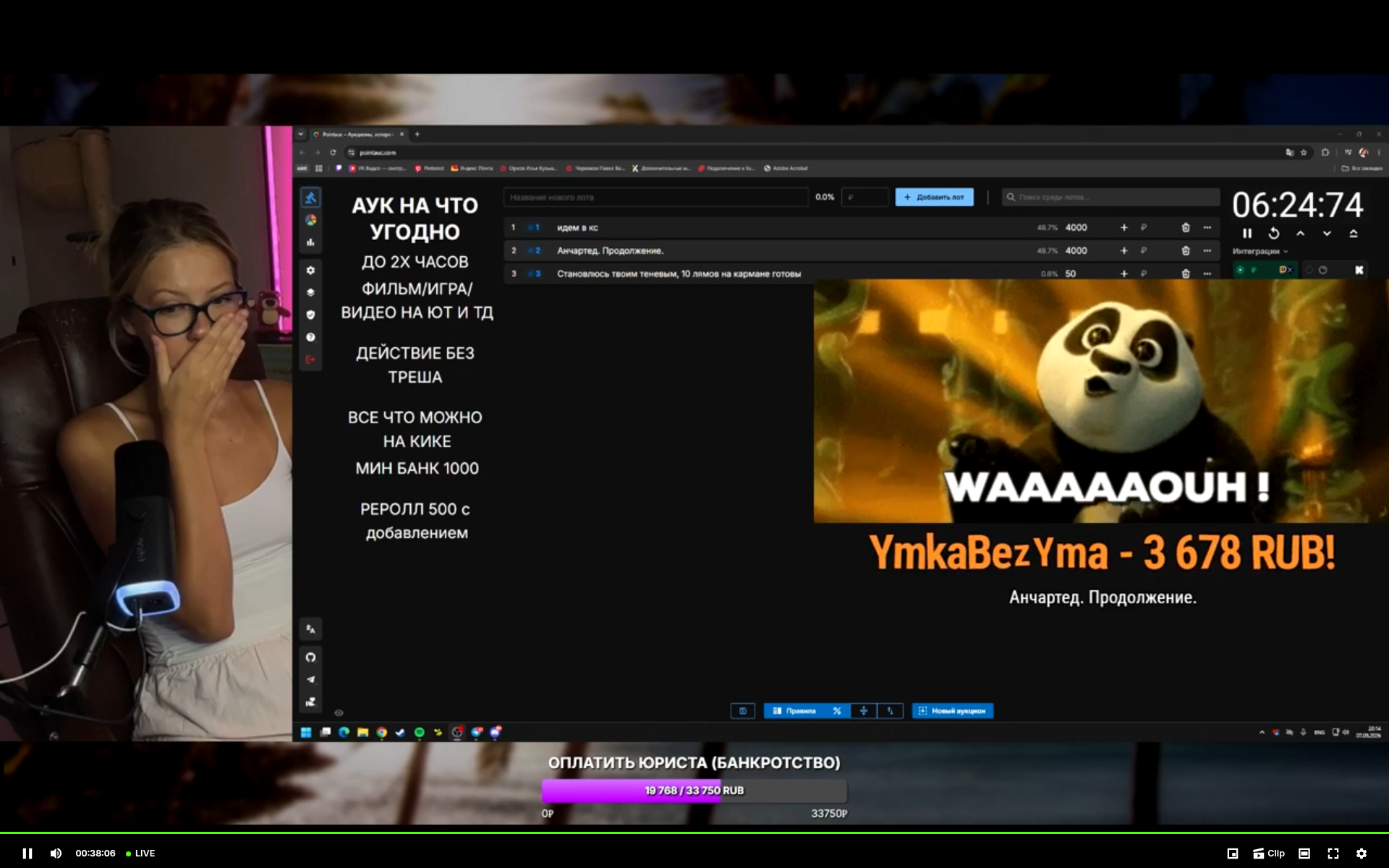Image resolution: width=1389 pixels, height=868 pixels.
Task: Click the double-up arrow timer button
Action: 1354,233
